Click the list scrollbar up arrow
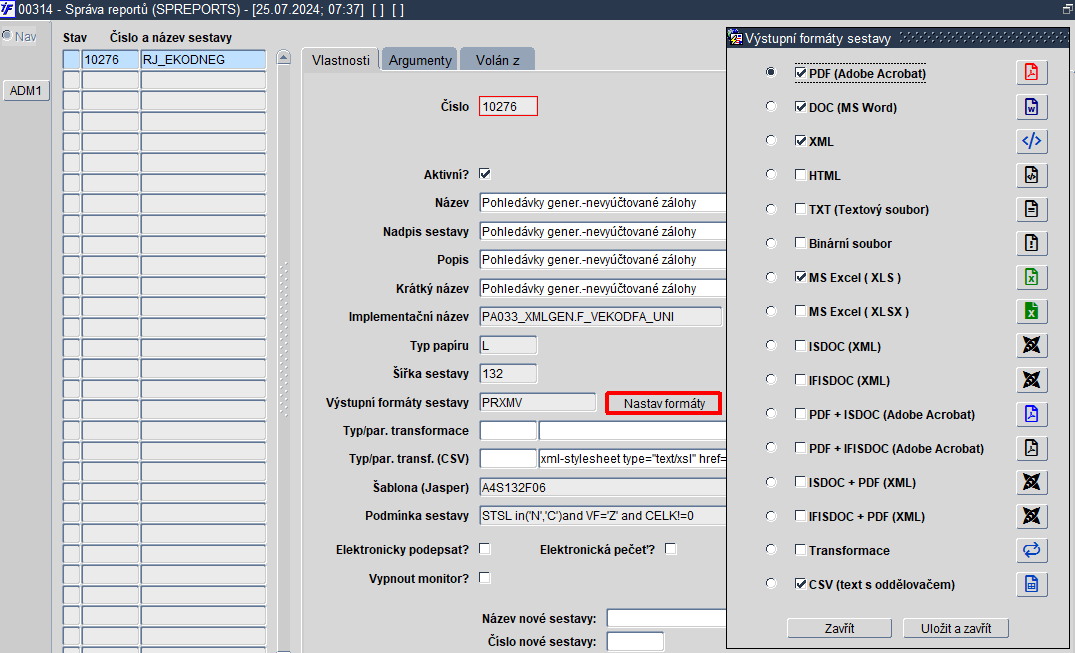 point(284,58)
